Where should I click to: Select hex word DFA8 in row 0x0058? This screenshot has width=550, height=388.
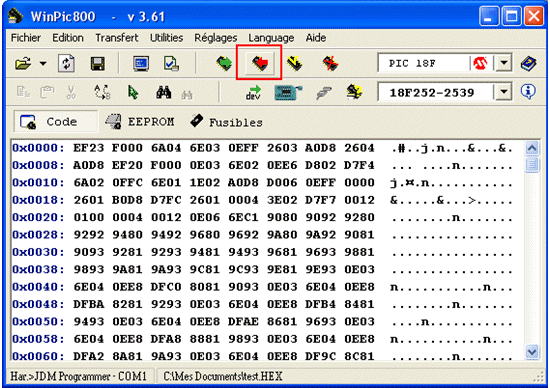click(166, 339)
